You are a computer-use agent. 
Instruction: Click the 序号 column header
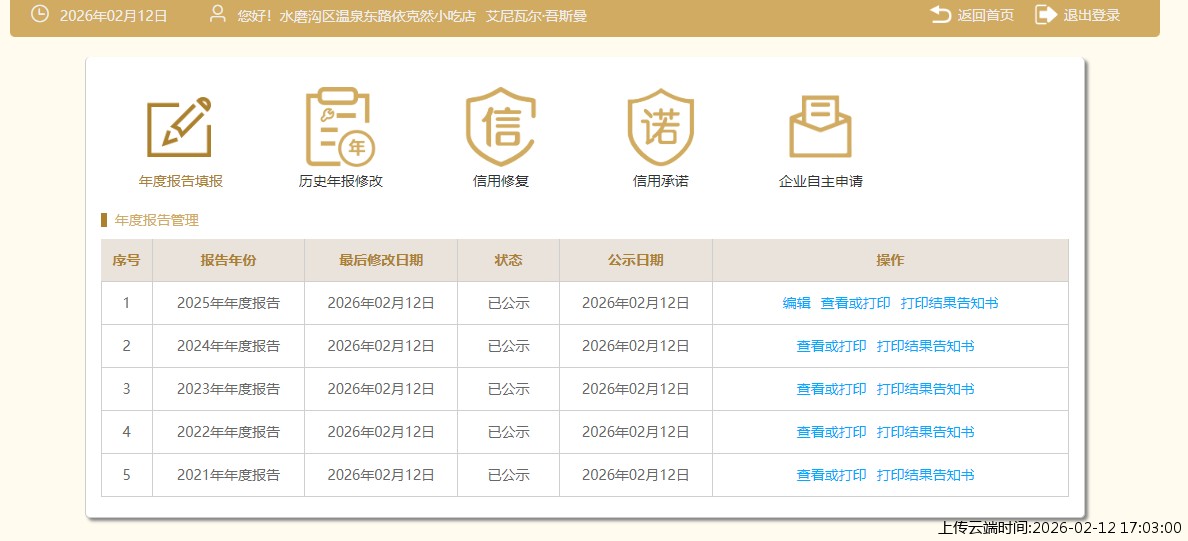pos(127,261)
